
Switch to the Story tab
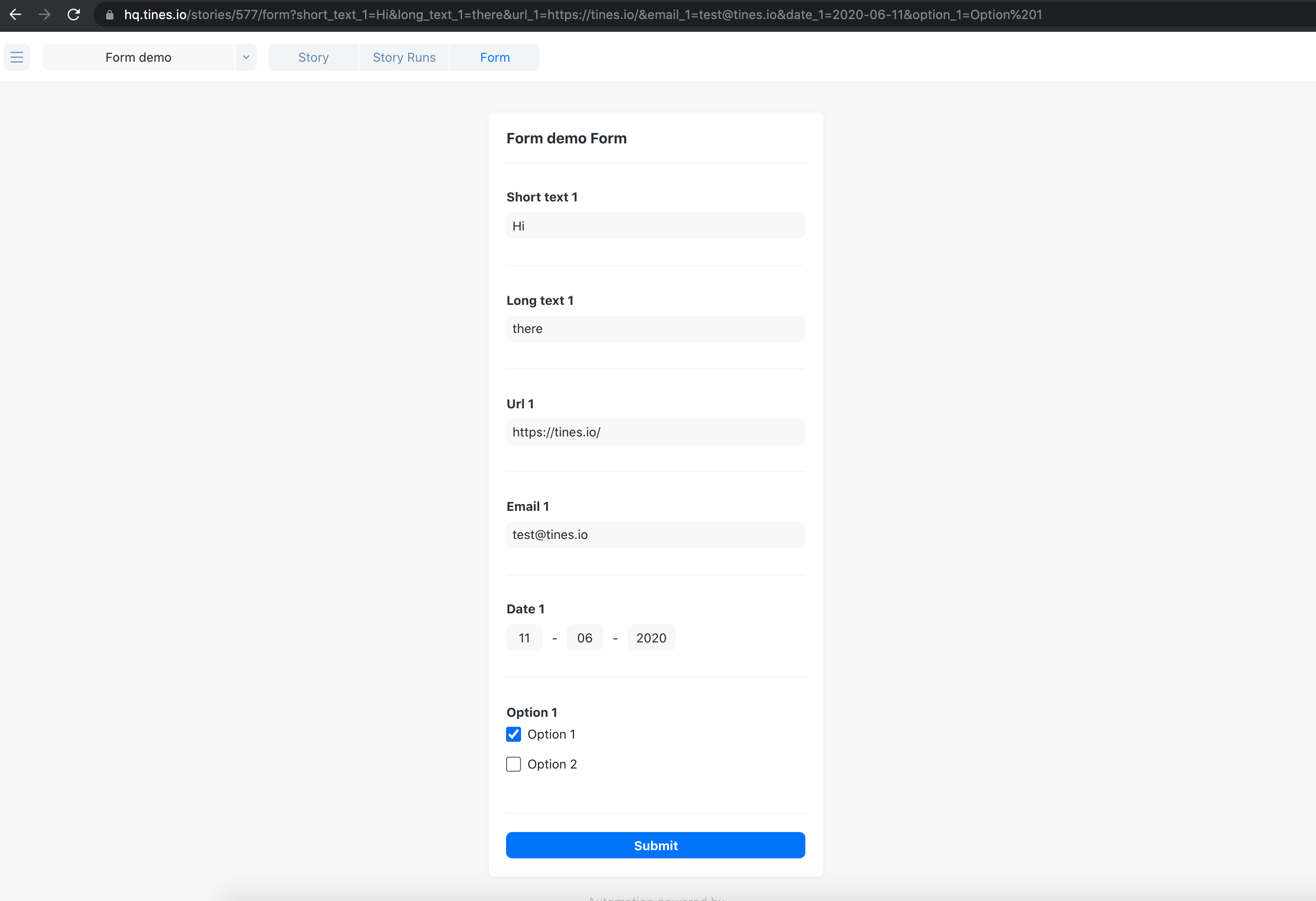click(x=313, y=57)
